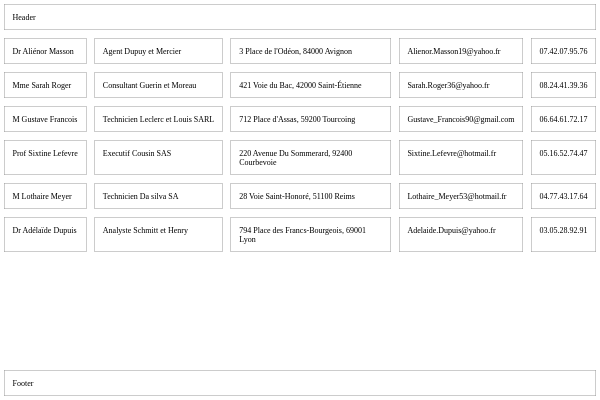Select Technicien Da silva SA cell

click(158, 196)
